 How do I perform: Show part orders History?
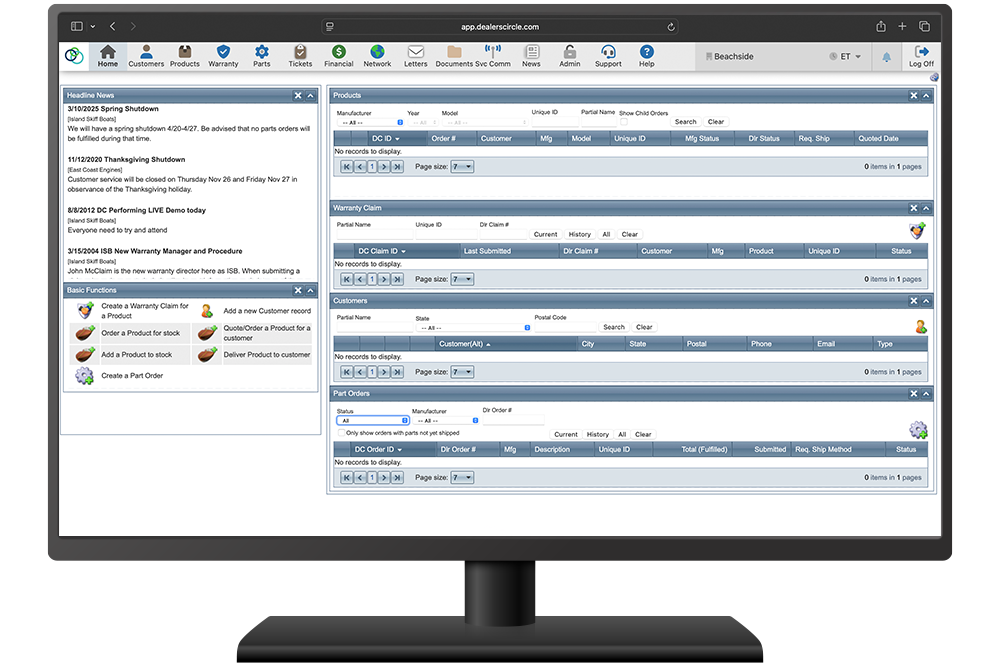tap(598, 435)
